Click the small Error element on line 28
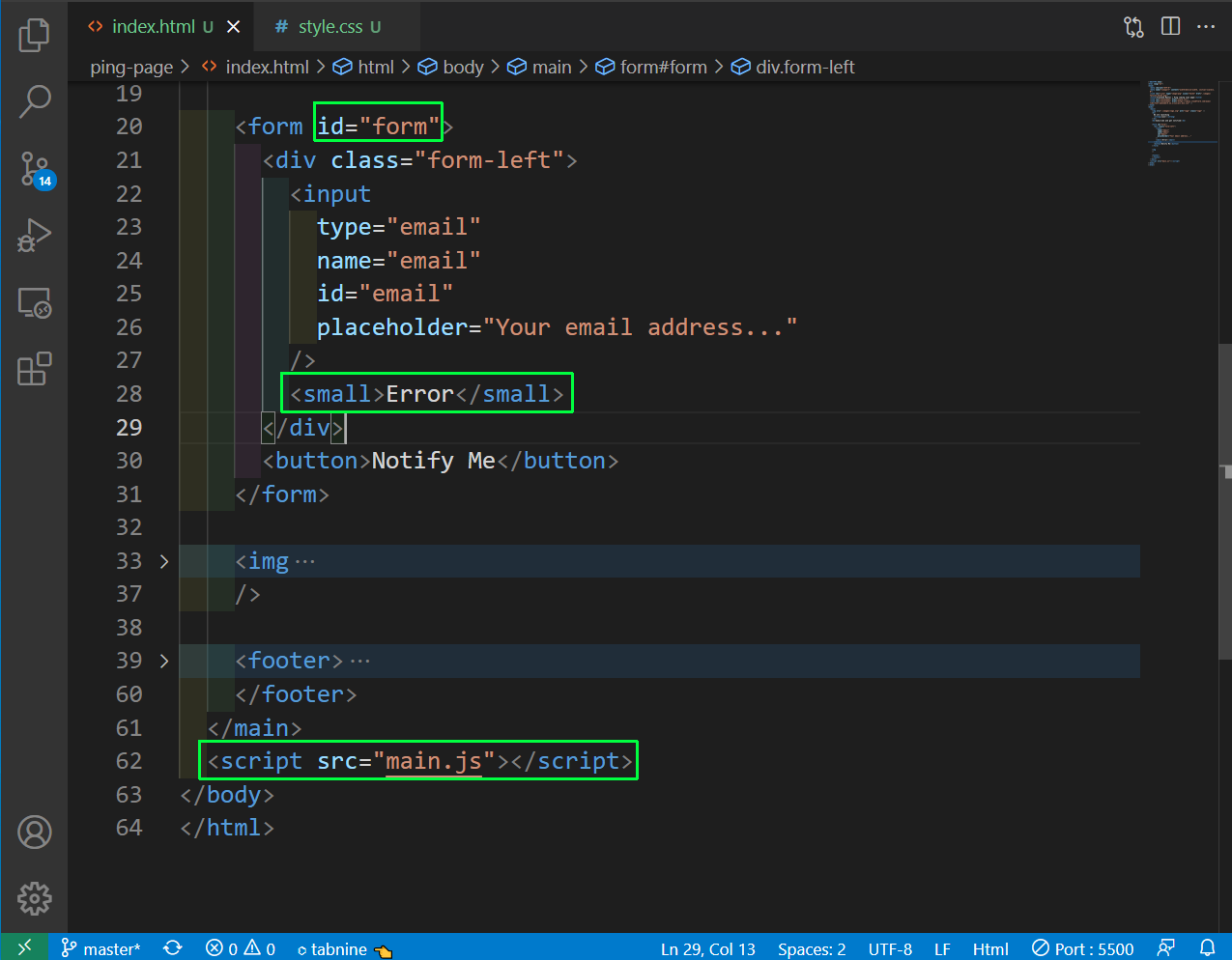This screenshot has height=960, width=1232. 427,394
